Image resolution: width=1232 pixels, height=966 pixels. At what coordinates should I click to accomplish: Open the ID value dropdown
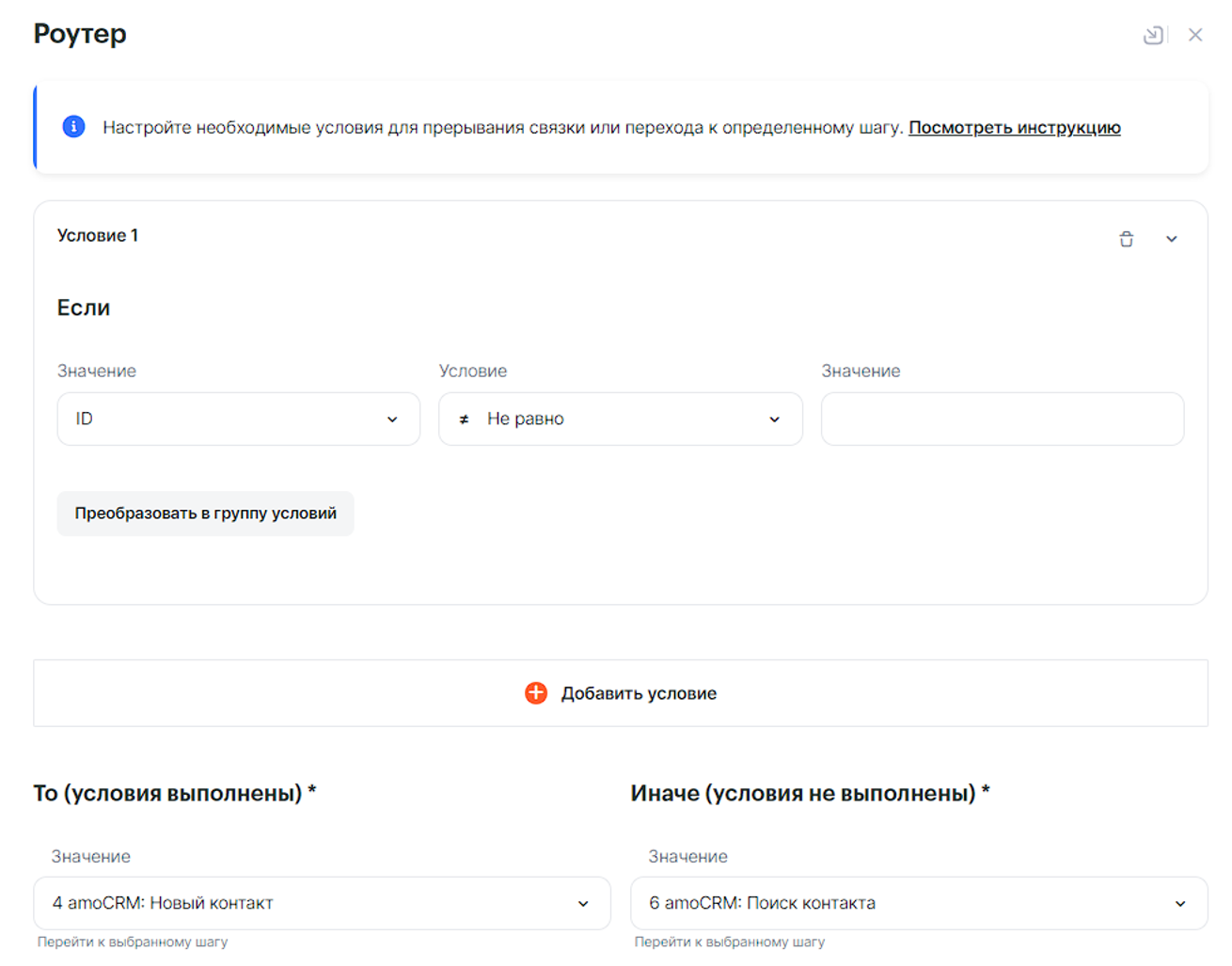point(238,420)
